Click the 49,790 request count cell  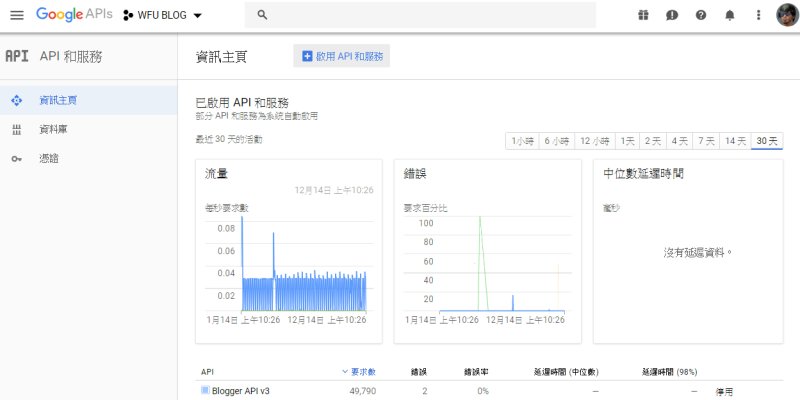click(x=362, y=391)
